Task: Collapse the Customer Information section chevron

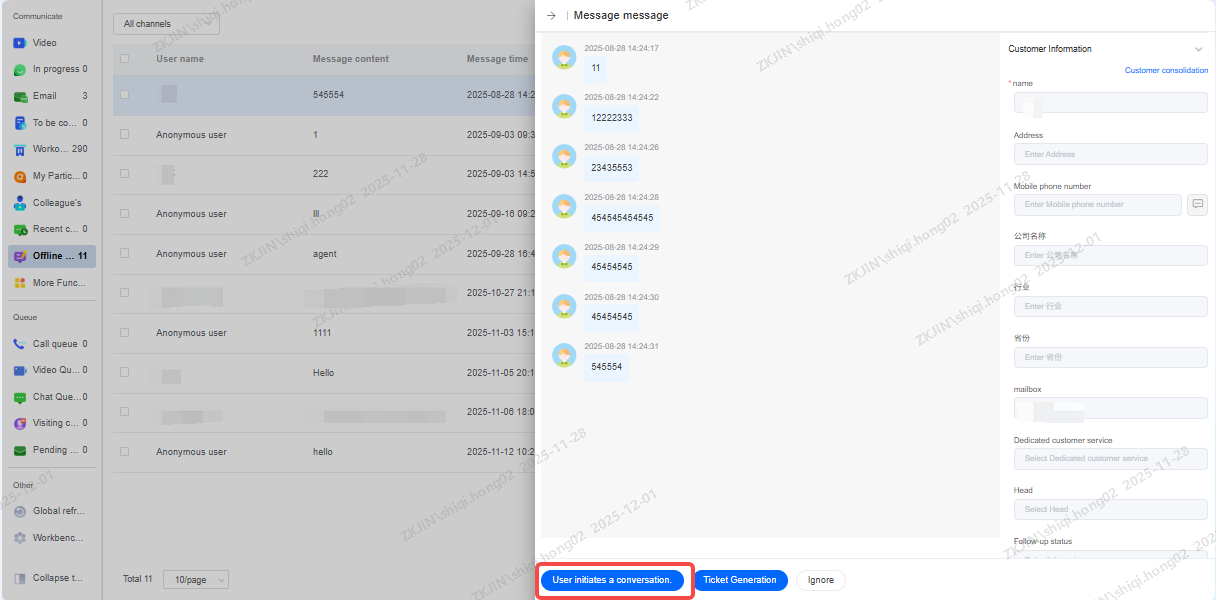Action: tap(1198, 49)
